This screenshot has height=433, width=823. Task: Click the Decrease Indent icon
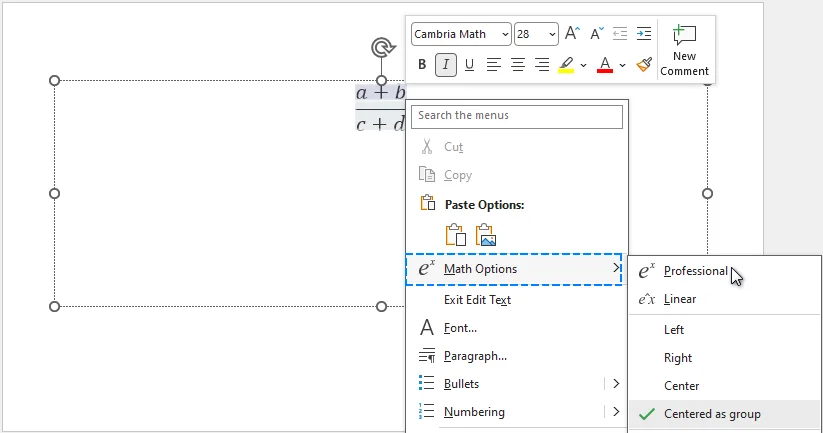620,34
